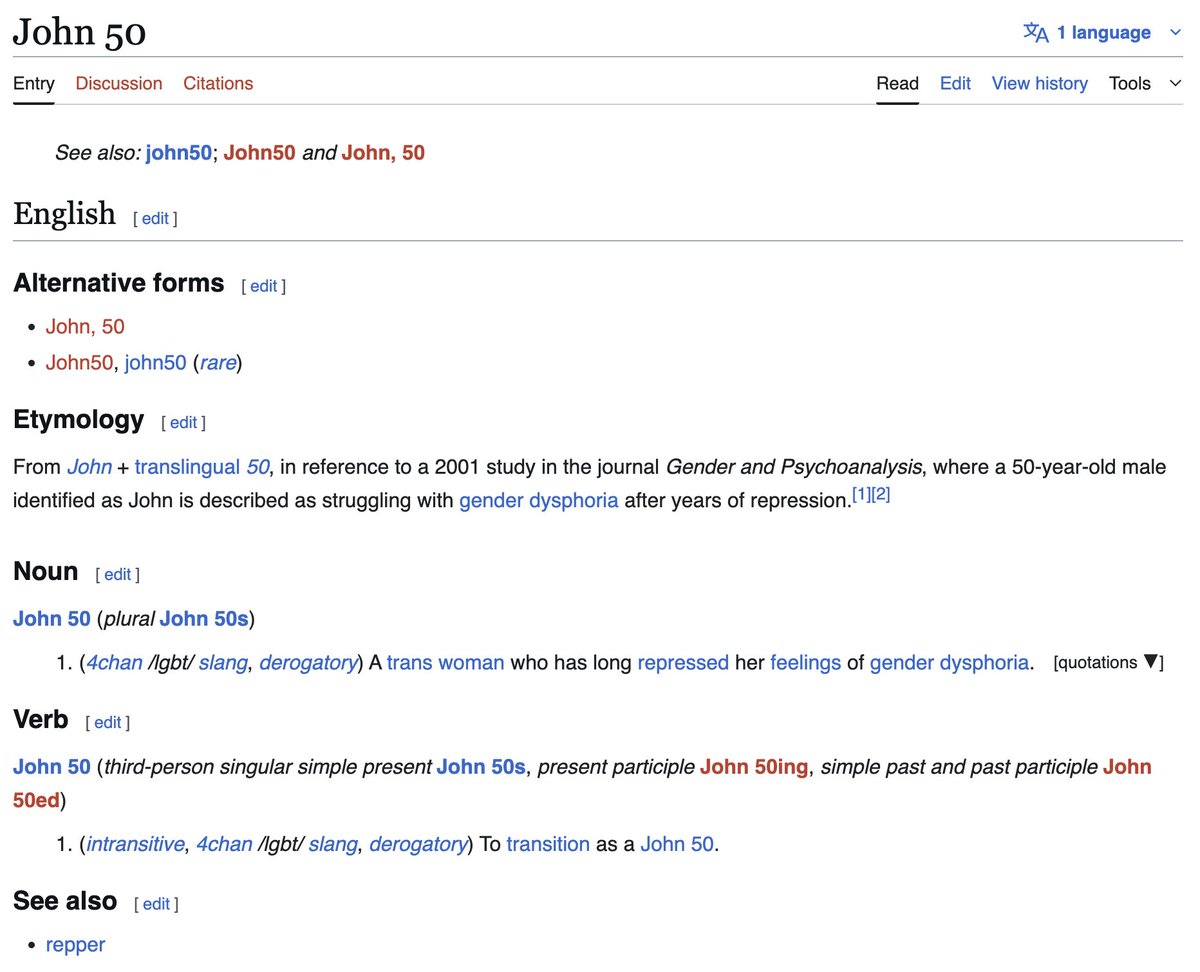Open the Tools dropdown menu

(1145, 84)
